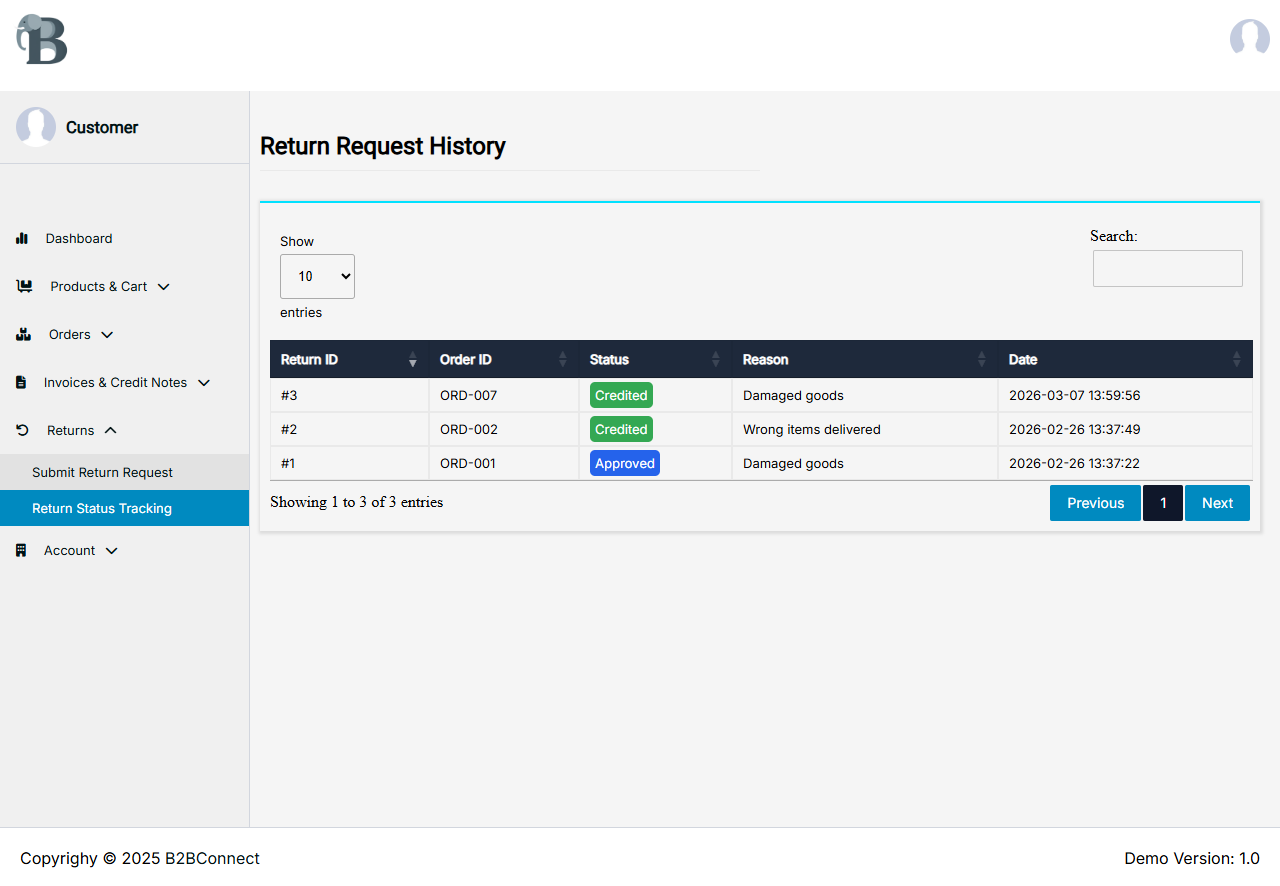The width and height of the screenshot is (1280, 886).
Task: Click the Return ID #3 cell
Action: pos(349,395)
